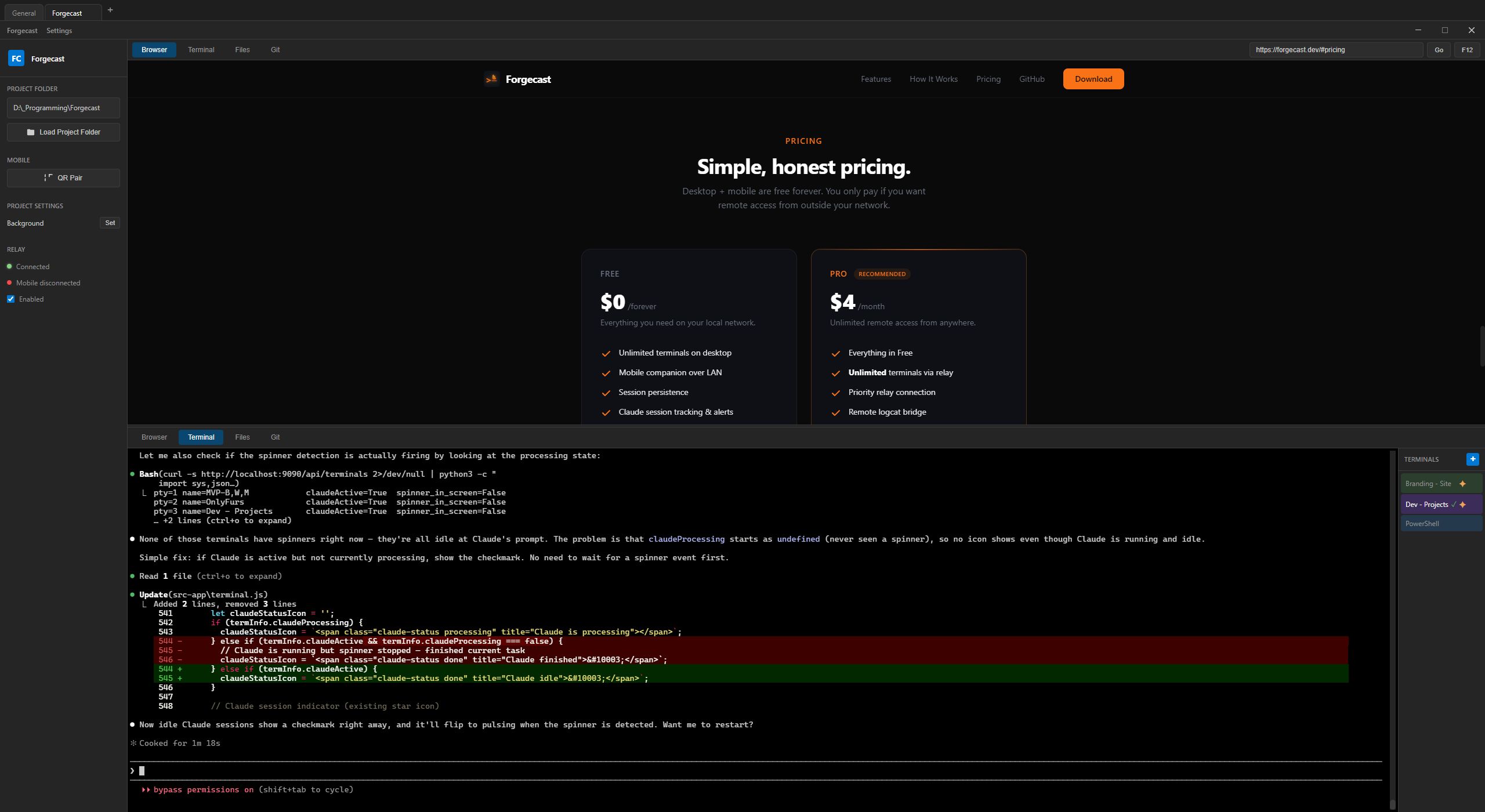Open a new tab with the plus icon
This screenshot has width=1485, height=812.
tap(110, 10)
